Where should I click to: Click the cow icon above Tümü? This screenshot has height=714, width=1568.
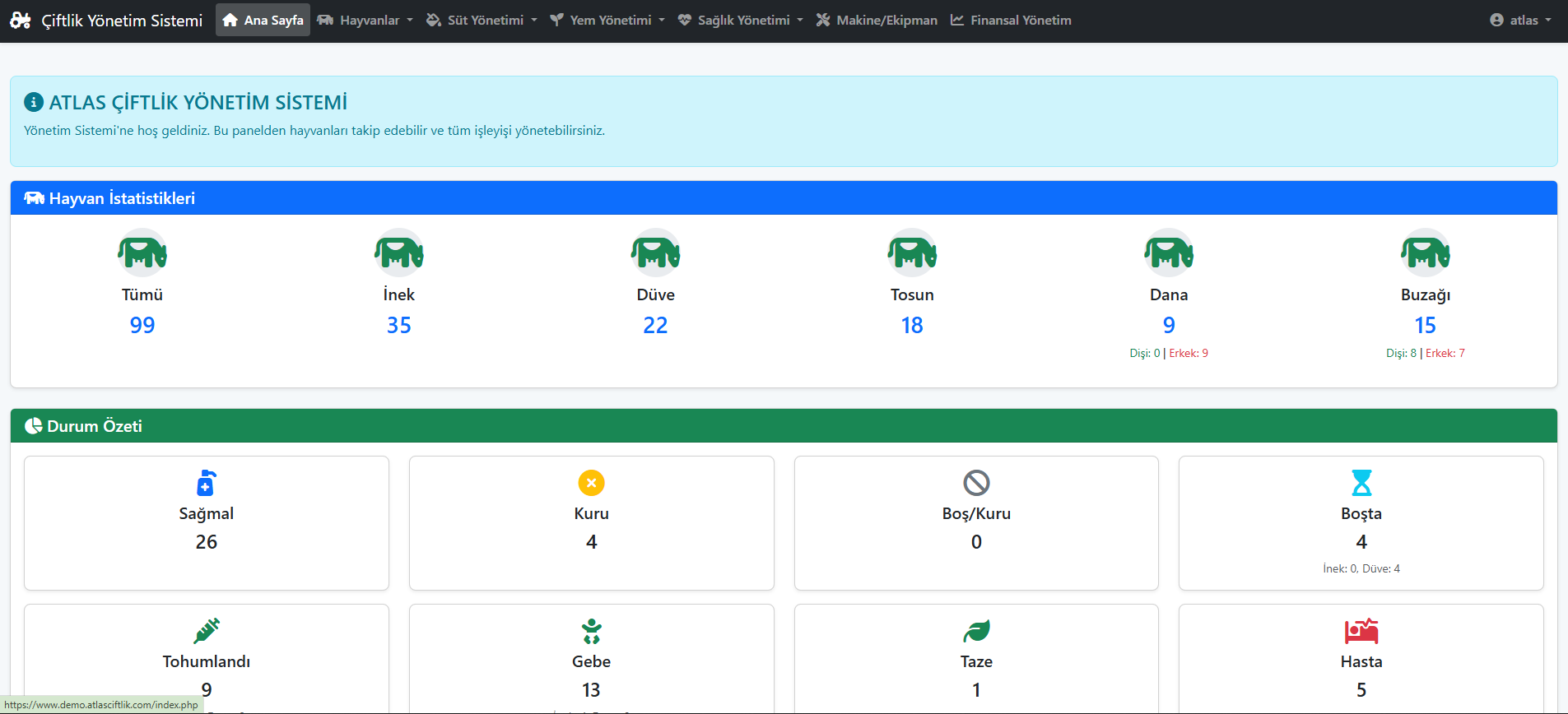coord(142,253)
